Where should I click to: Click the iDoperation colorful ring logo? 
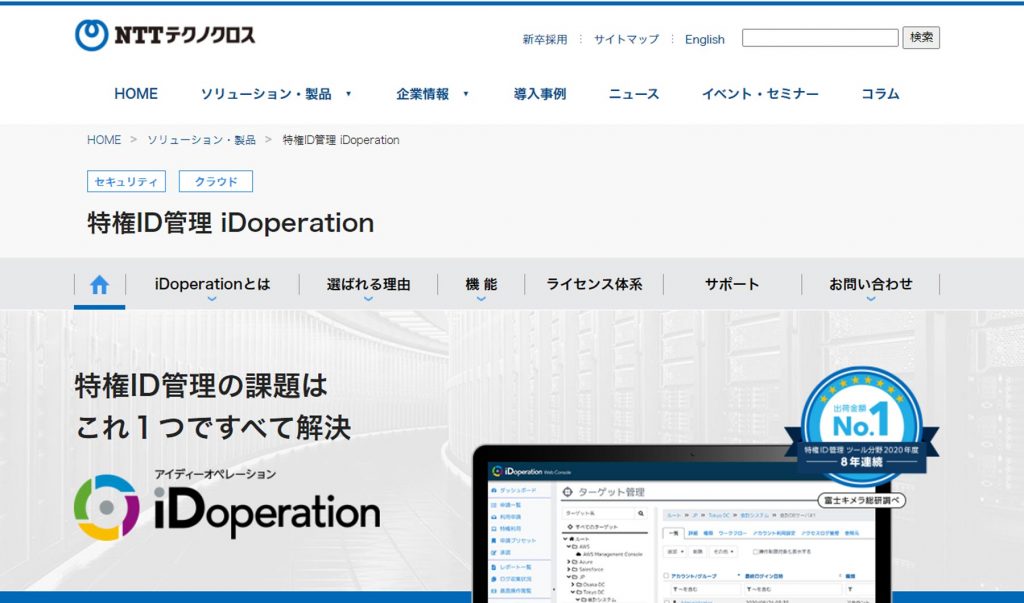tap(107, 507)
